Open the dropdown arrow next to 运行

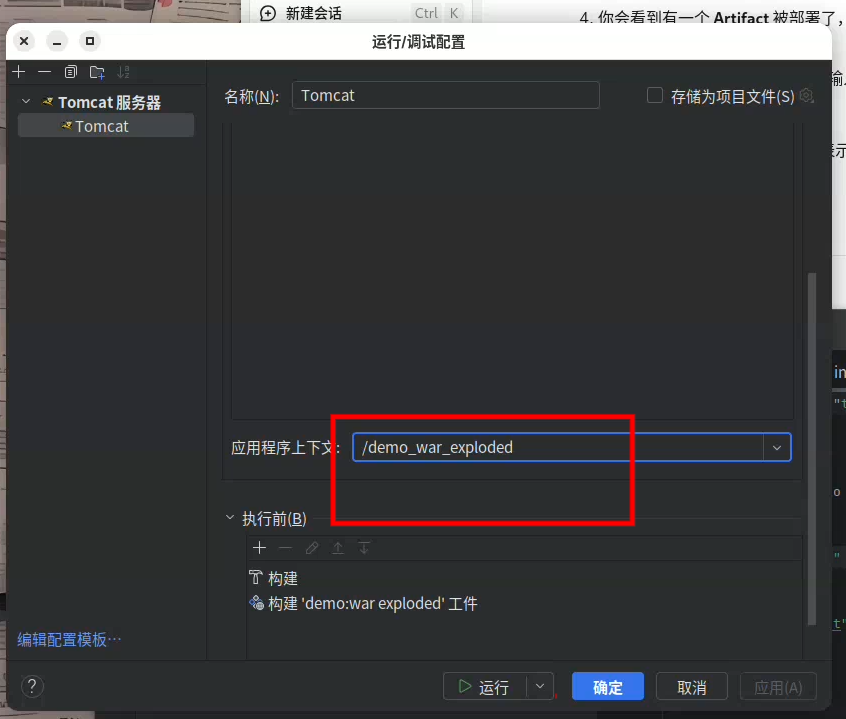coord(540,687)
